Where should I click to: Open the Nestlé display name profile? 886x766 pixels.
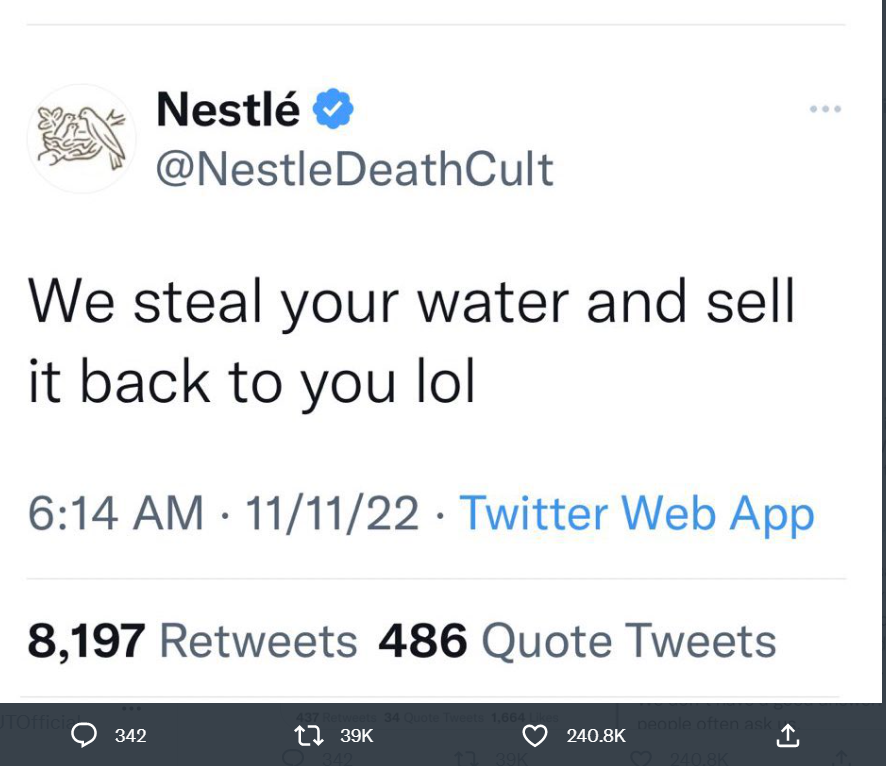click(228, 109)
